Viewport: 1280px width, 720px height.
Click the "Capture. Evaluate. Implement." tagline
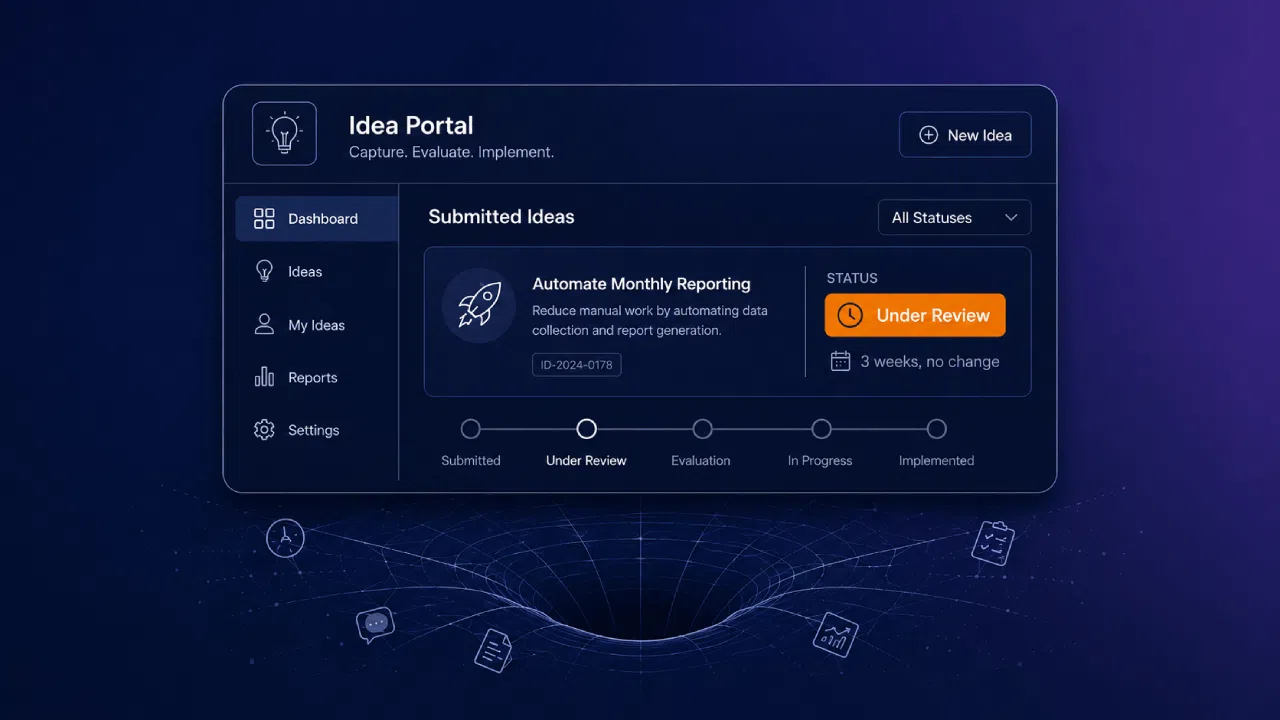pos(451,153)
